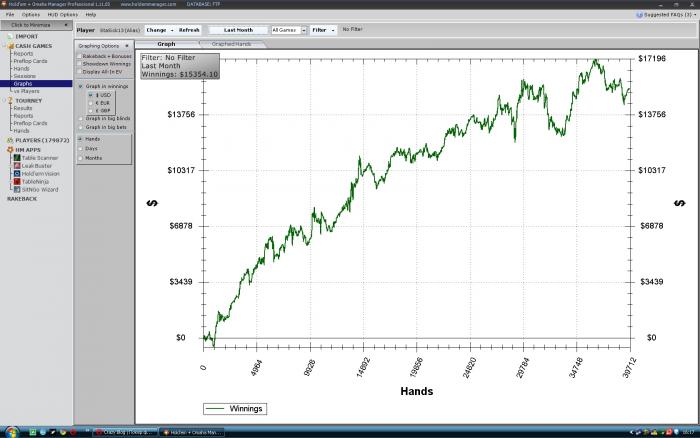Click the HM Apps gear icon

(10, 150)
